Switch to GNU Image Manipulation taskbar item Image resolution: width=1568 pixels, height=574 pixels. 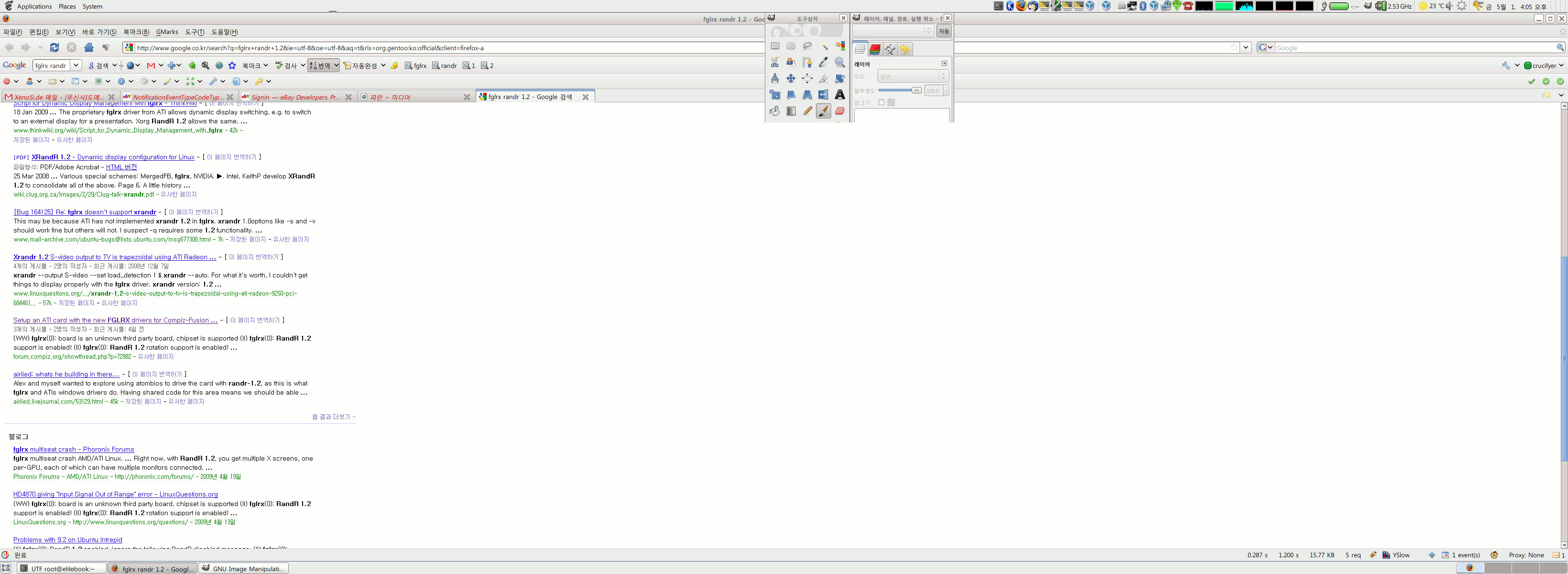click(x=243, y=569)
